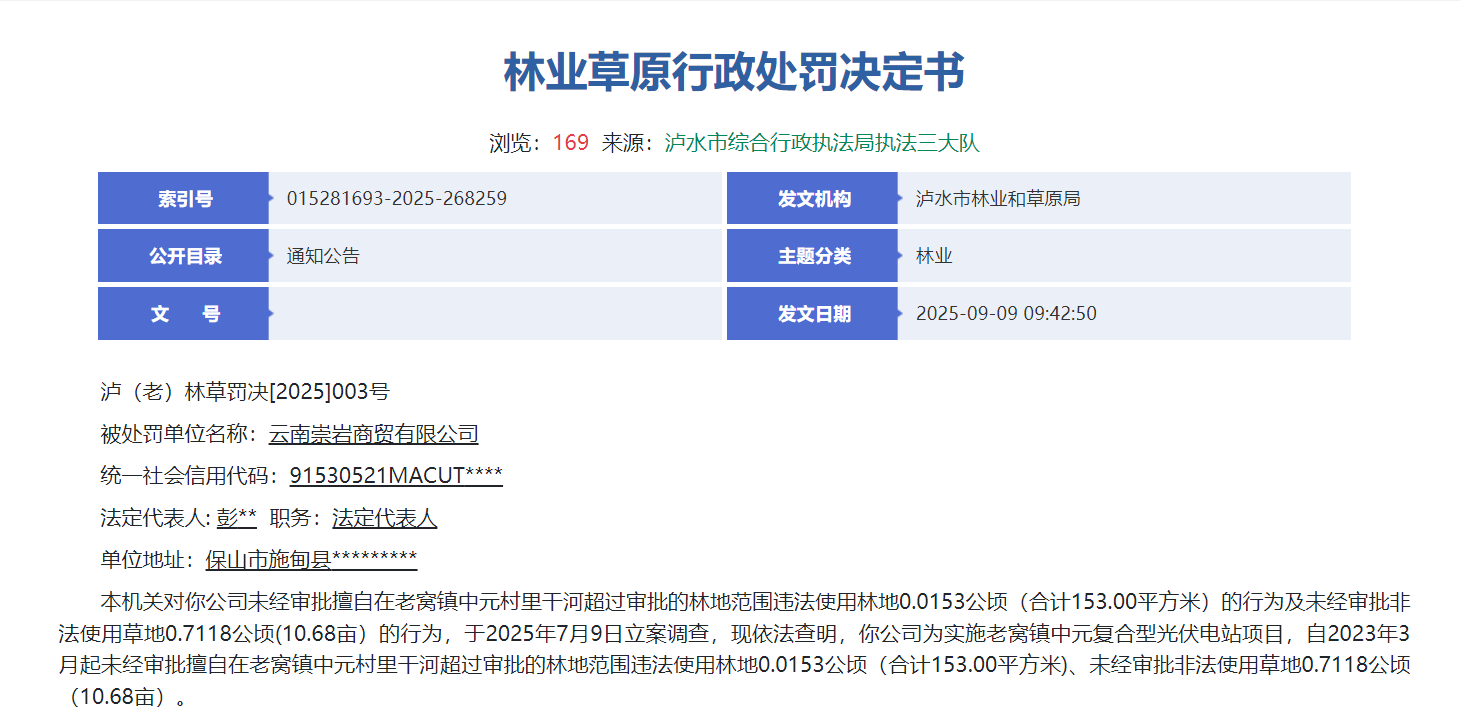
Task: Click index number 015281693-2025-268259
Action: point(396,199)
